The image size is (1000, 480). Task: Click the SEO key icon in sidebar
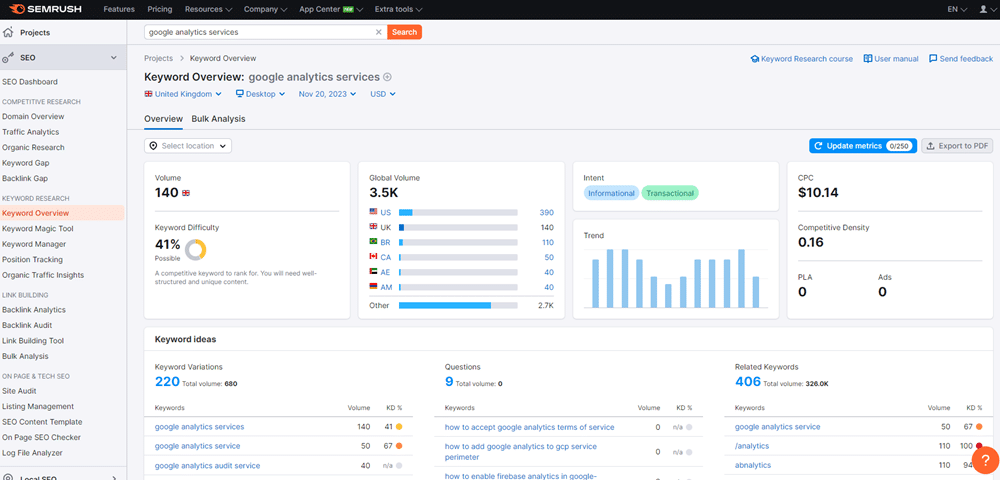8,58
